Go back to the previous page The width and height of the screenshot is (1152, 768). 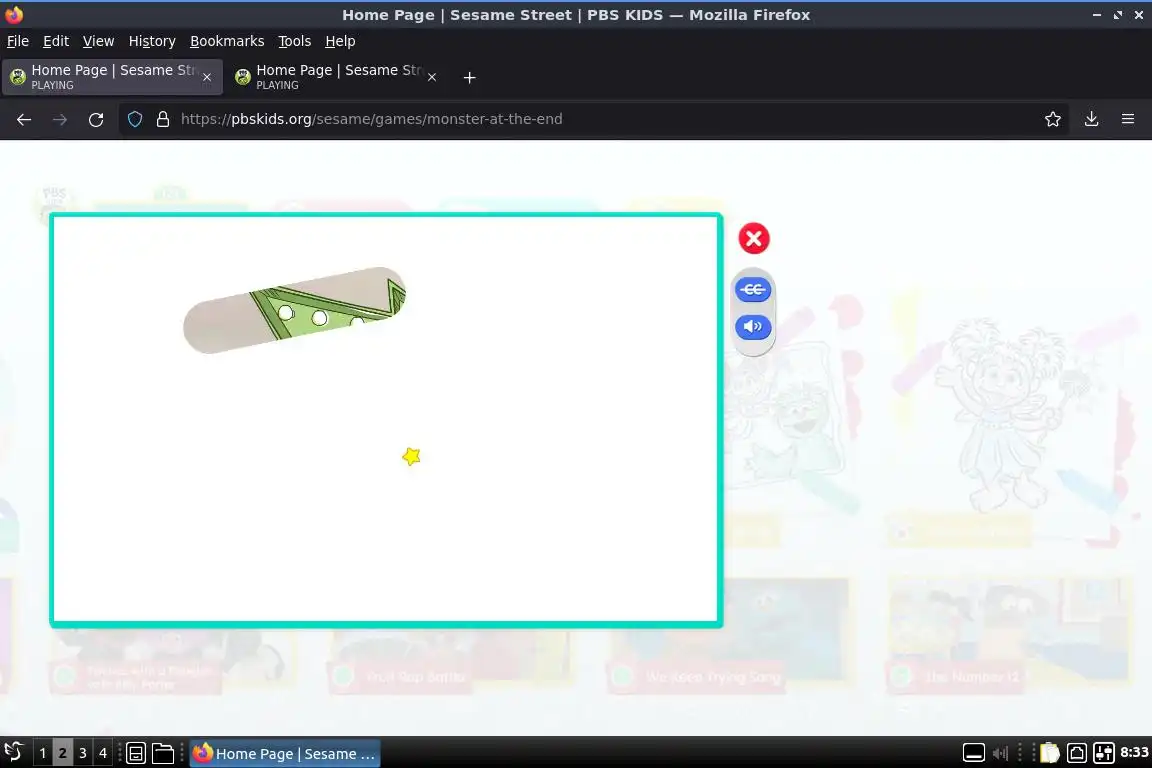(x=24, y=119)
